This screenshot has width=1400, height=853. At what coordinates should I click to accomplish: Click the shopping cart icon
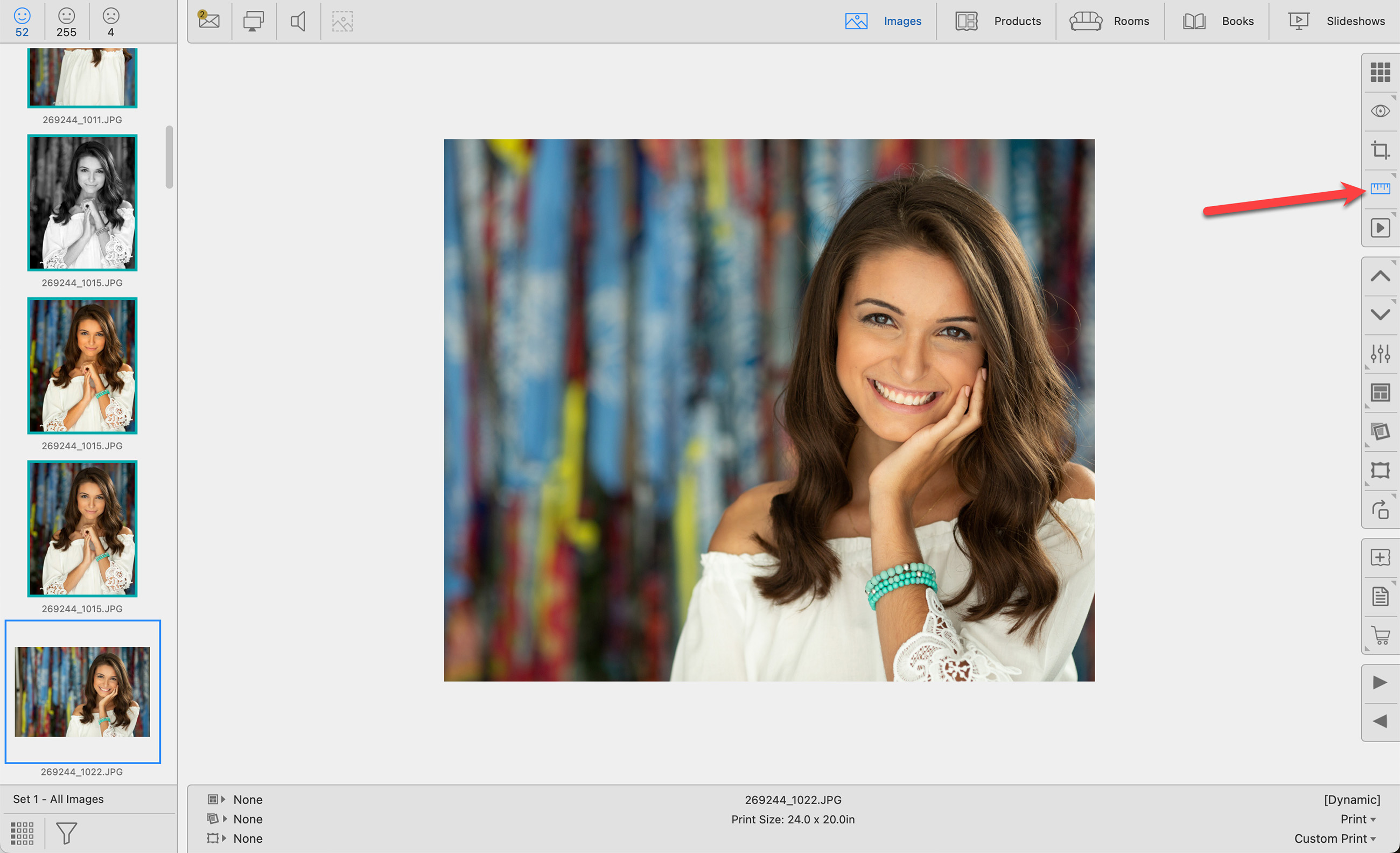pyautogui.click(x=1380, y=635)
